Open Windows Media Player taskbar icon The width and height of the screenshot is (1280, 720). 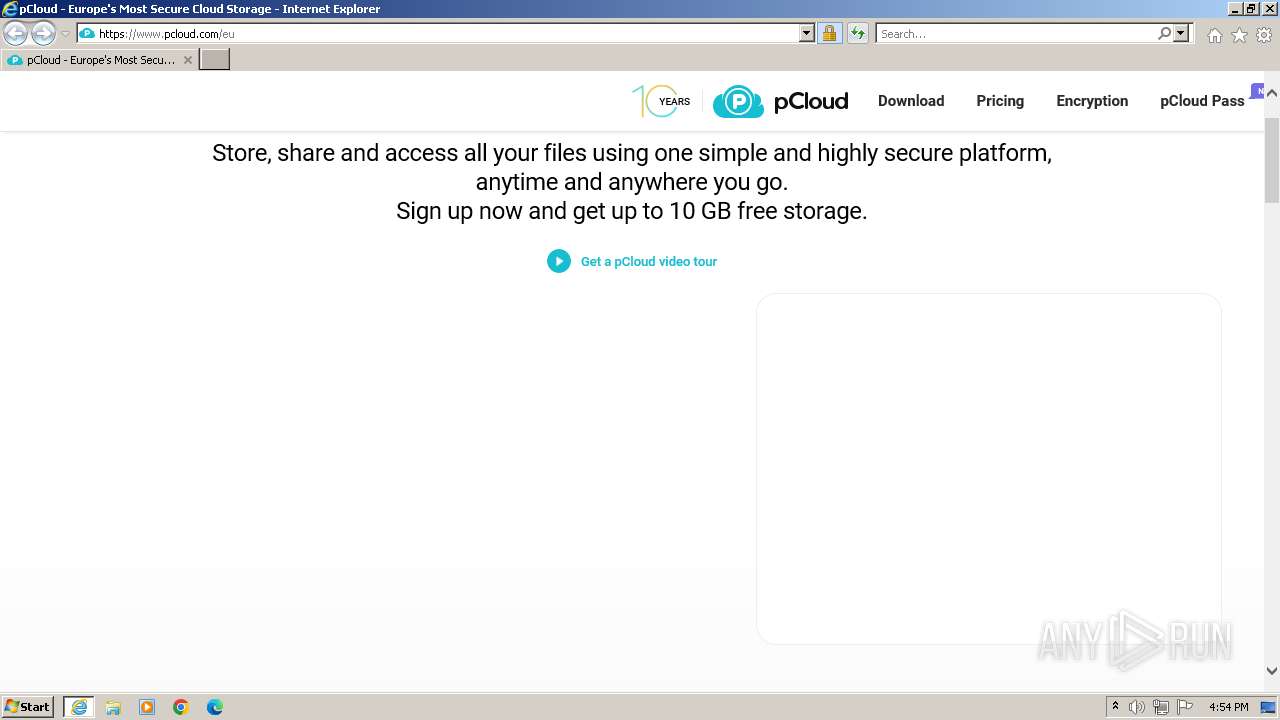(147, 707)
